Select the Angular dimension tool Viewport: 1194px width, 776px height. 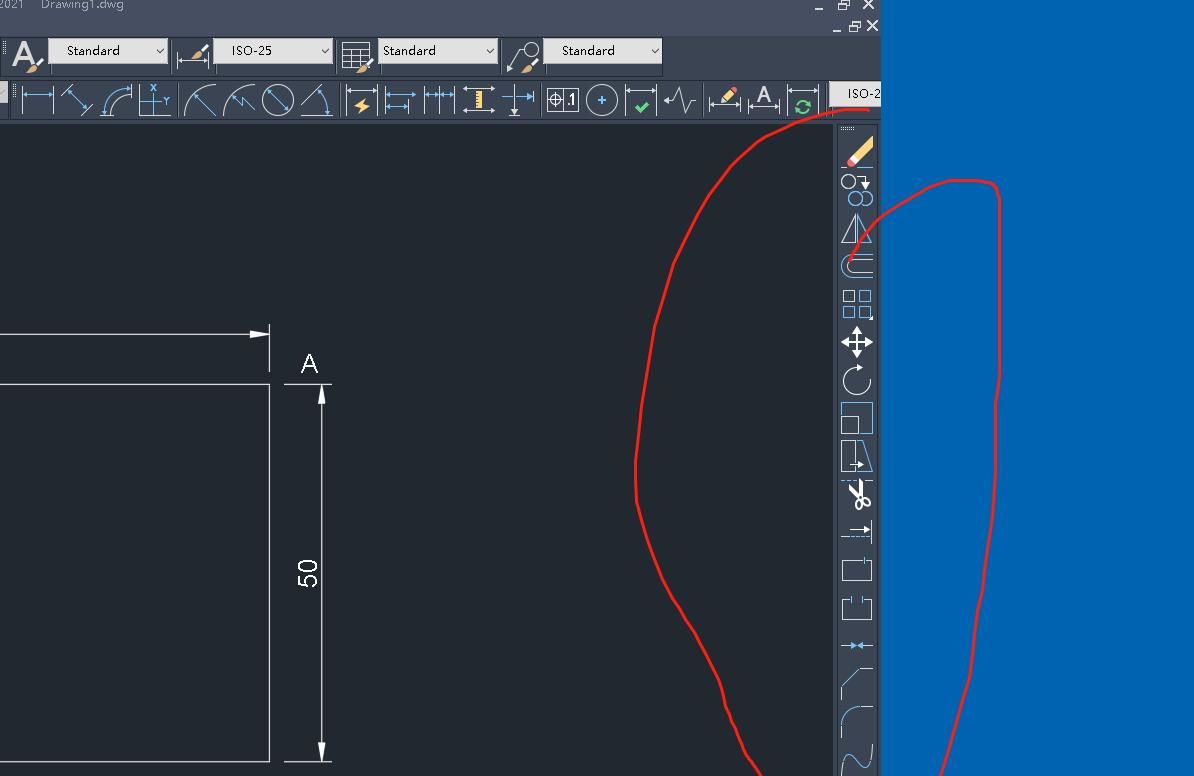tap(317, 100)
